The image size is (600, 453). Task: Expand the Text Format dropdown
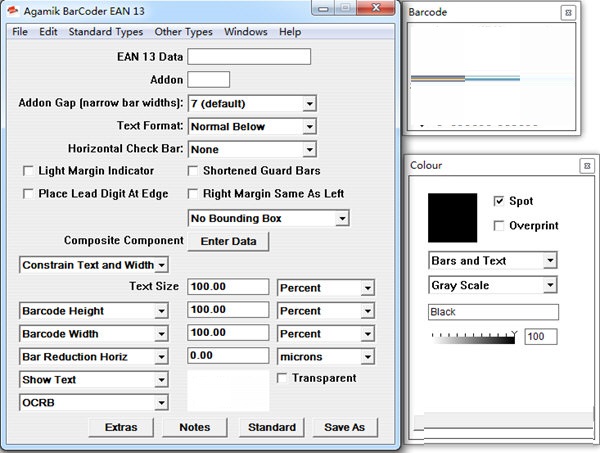[x=309, y=127]
